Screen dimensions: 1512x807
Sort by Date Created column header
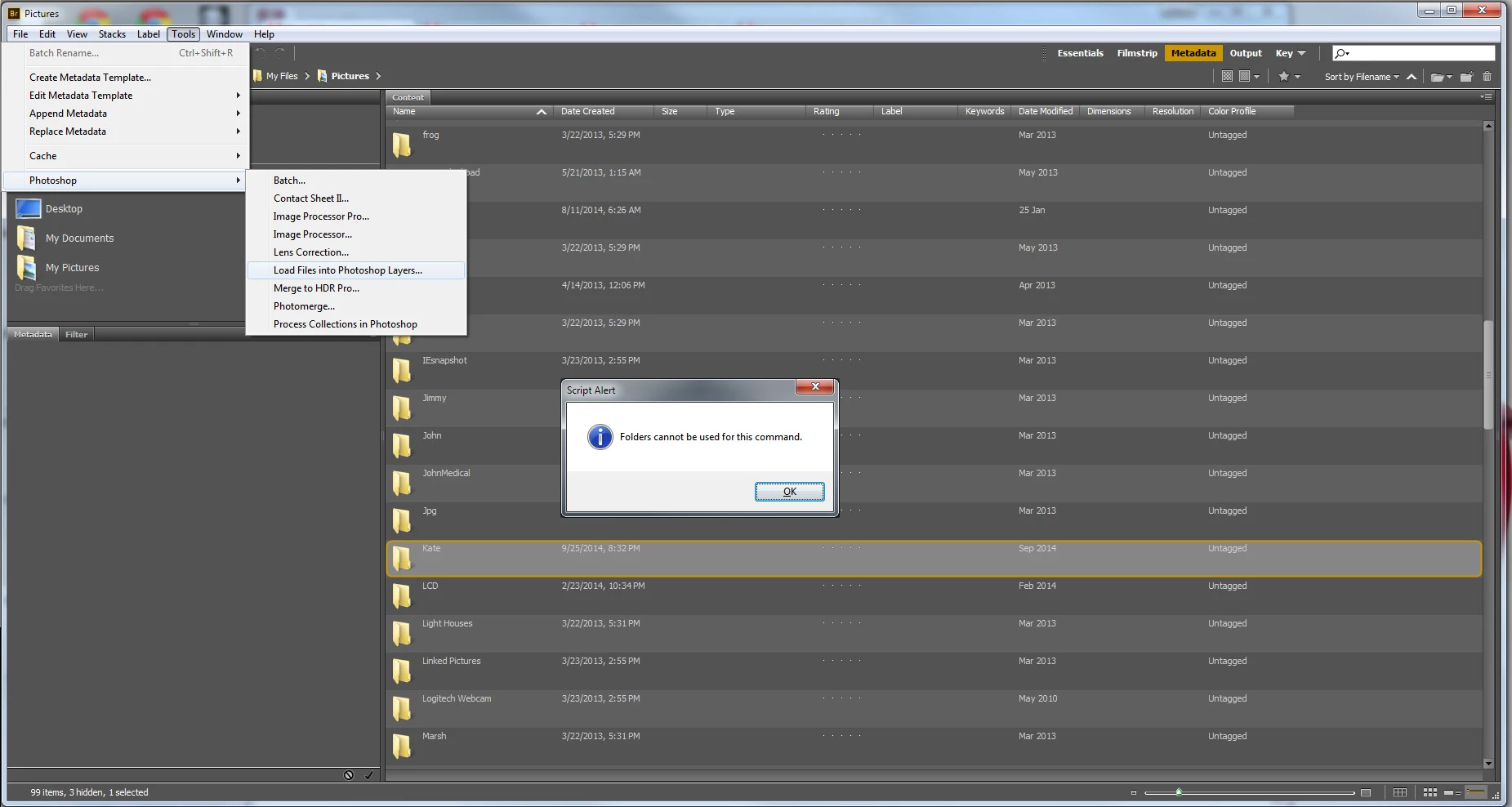(604, 111)
